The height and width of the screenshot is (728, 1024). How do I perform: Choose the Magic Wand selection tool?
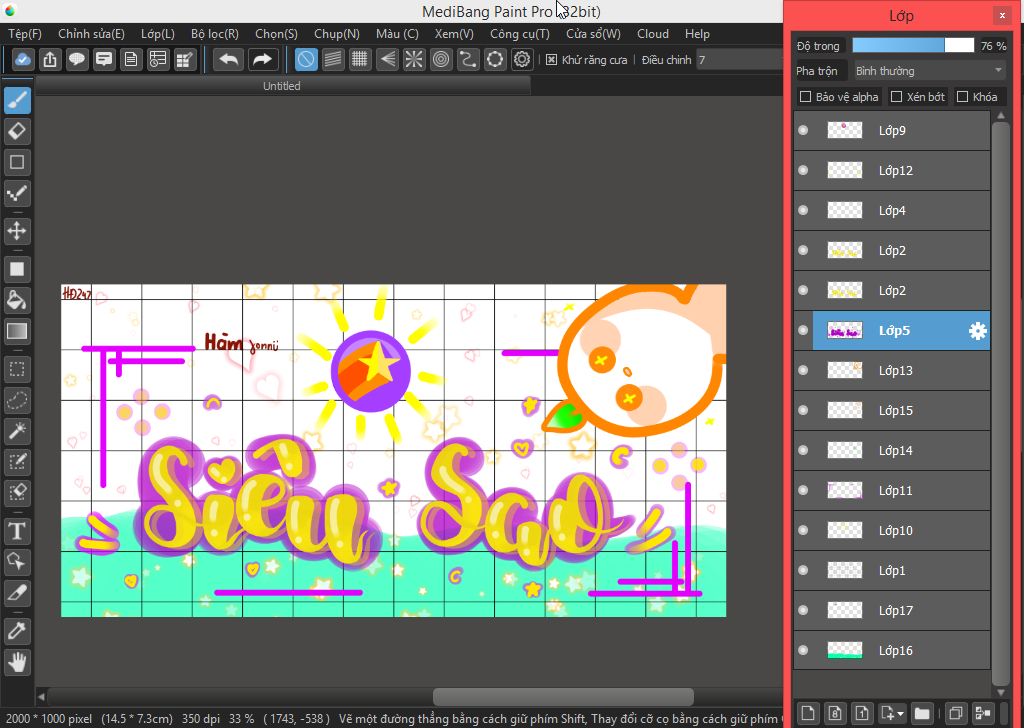pyautogui.click(x=17, y=430)
